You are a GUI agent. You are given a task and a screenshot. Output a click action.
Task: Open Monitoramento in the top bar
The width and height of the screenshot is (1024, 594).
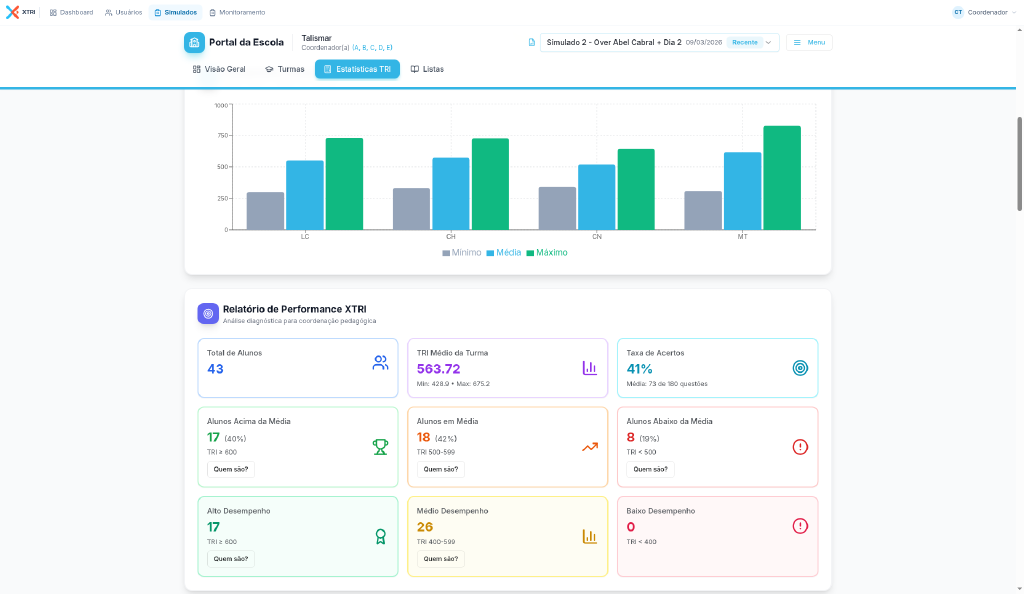(x=237, y=12)
